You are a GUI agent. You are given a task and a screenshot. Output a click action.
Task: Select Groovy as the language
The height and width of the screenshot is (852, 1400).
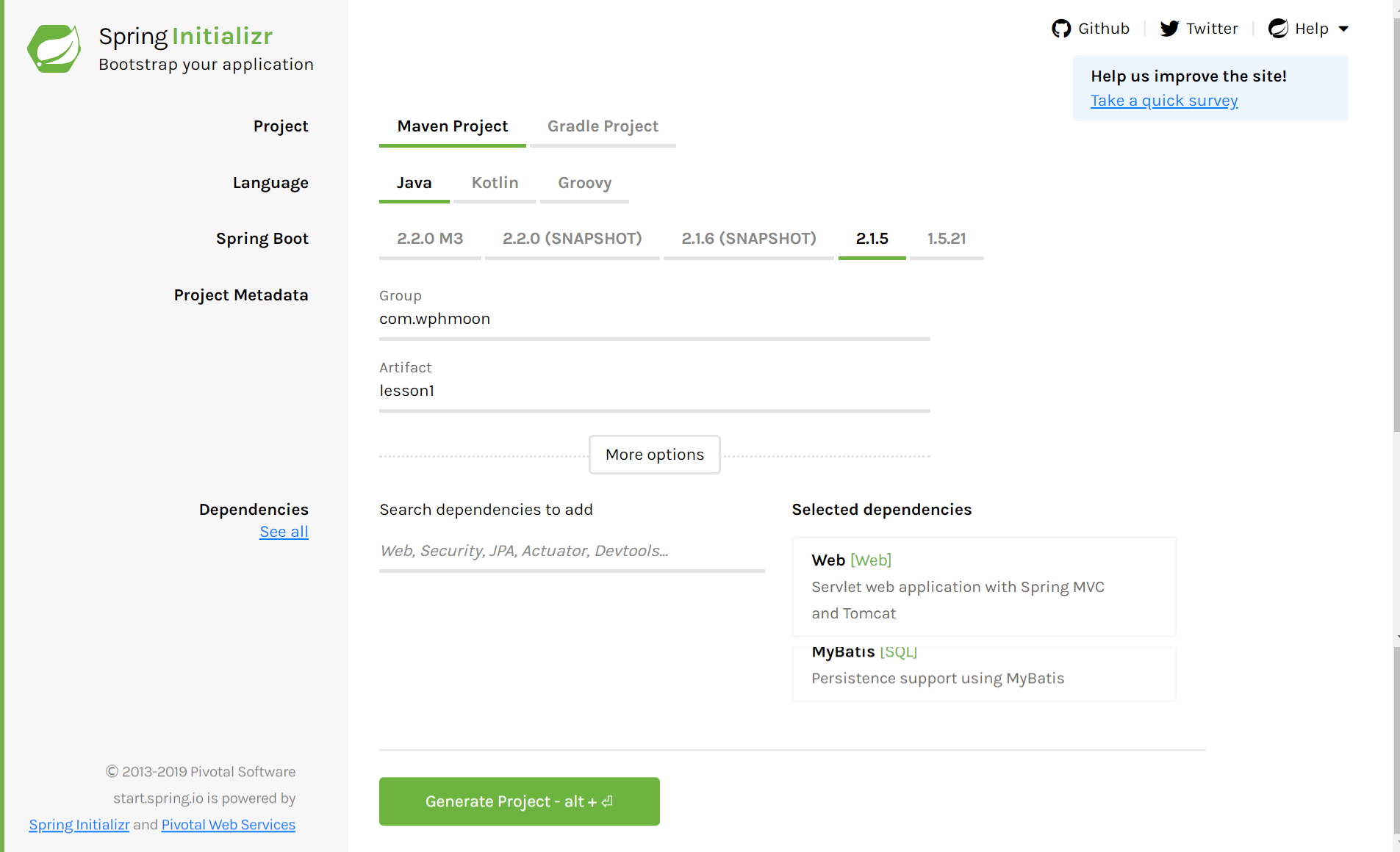tap(584, 183)
